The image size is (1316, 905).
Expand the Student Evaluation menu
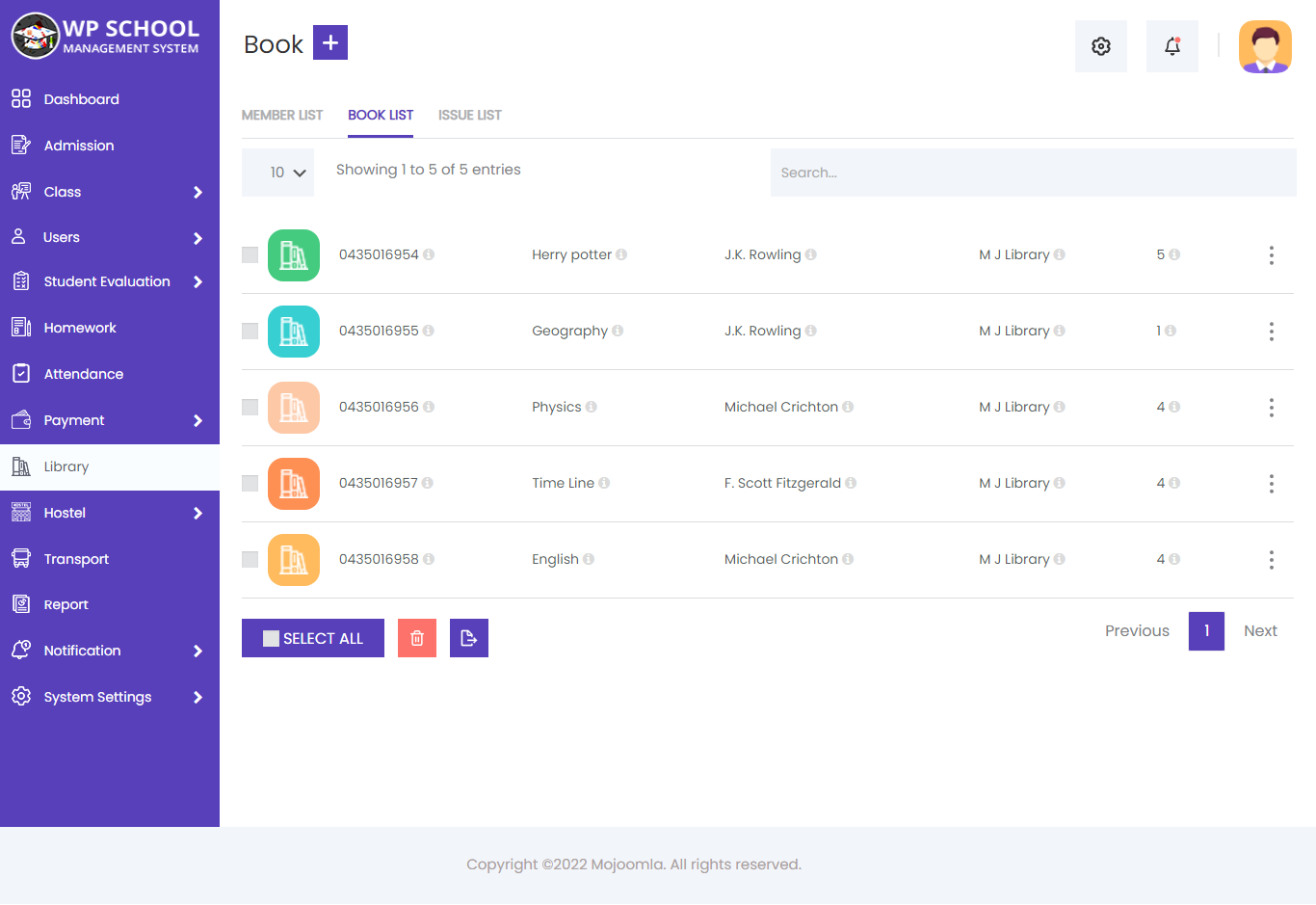(197, 281)
